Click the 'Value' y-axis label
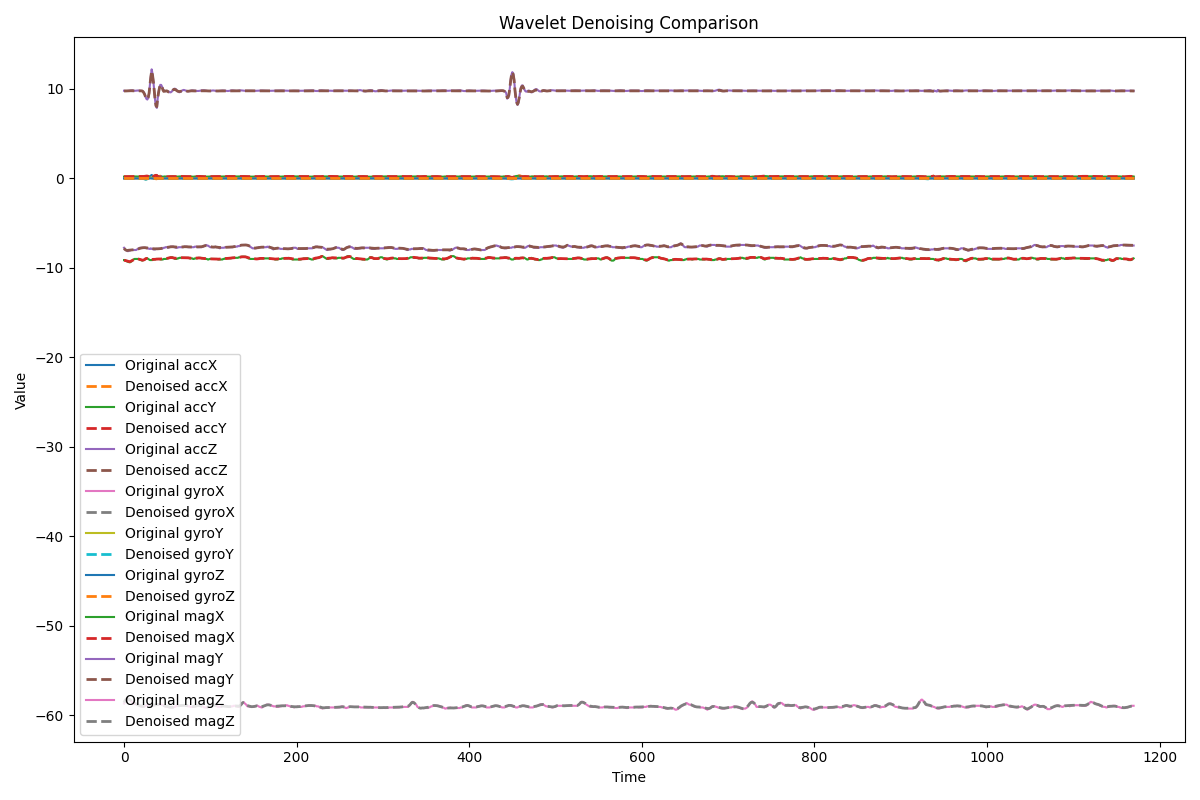The image size is (1200, 800). tap(21, 391)
